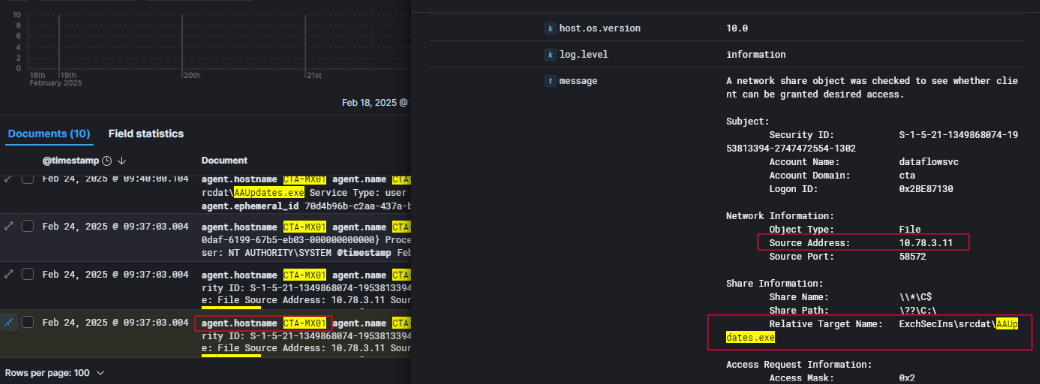The height and width of the screenshot is (384, 1040).
Task: Click the information log.level value
Action: pyautogui.click(x=756, y=55)
